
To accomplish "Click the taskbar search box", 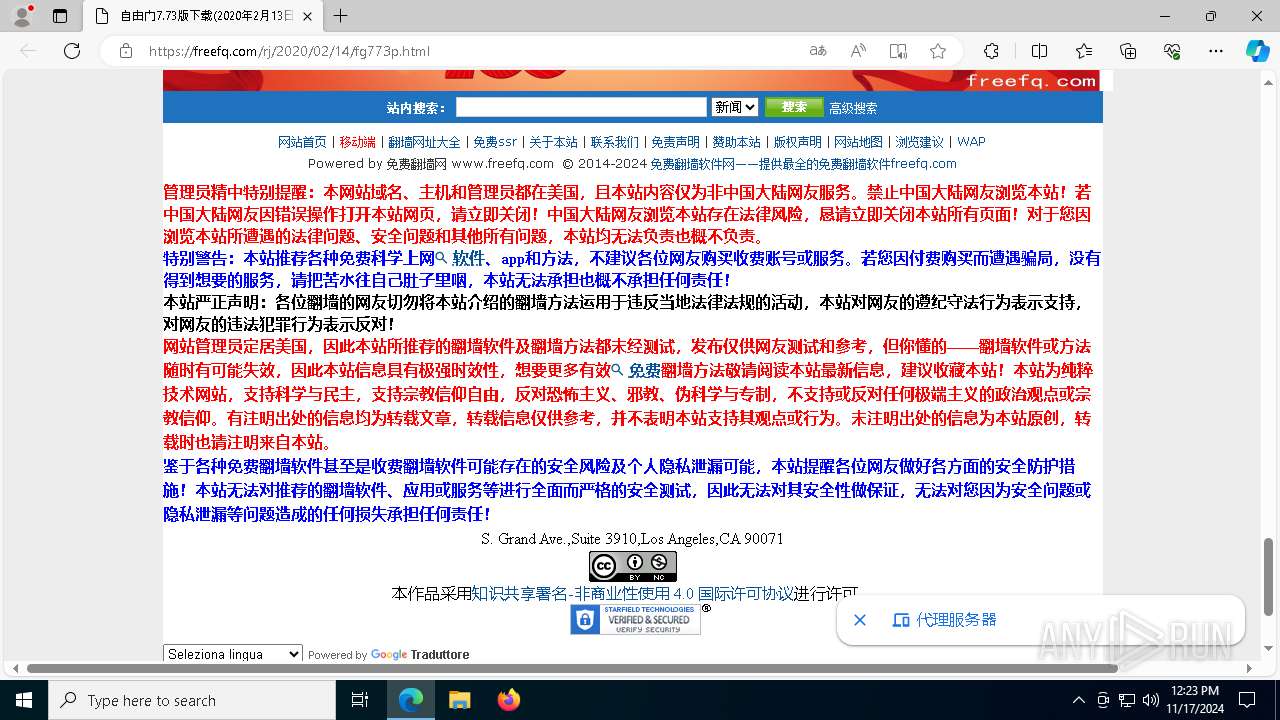I will 192,700.
